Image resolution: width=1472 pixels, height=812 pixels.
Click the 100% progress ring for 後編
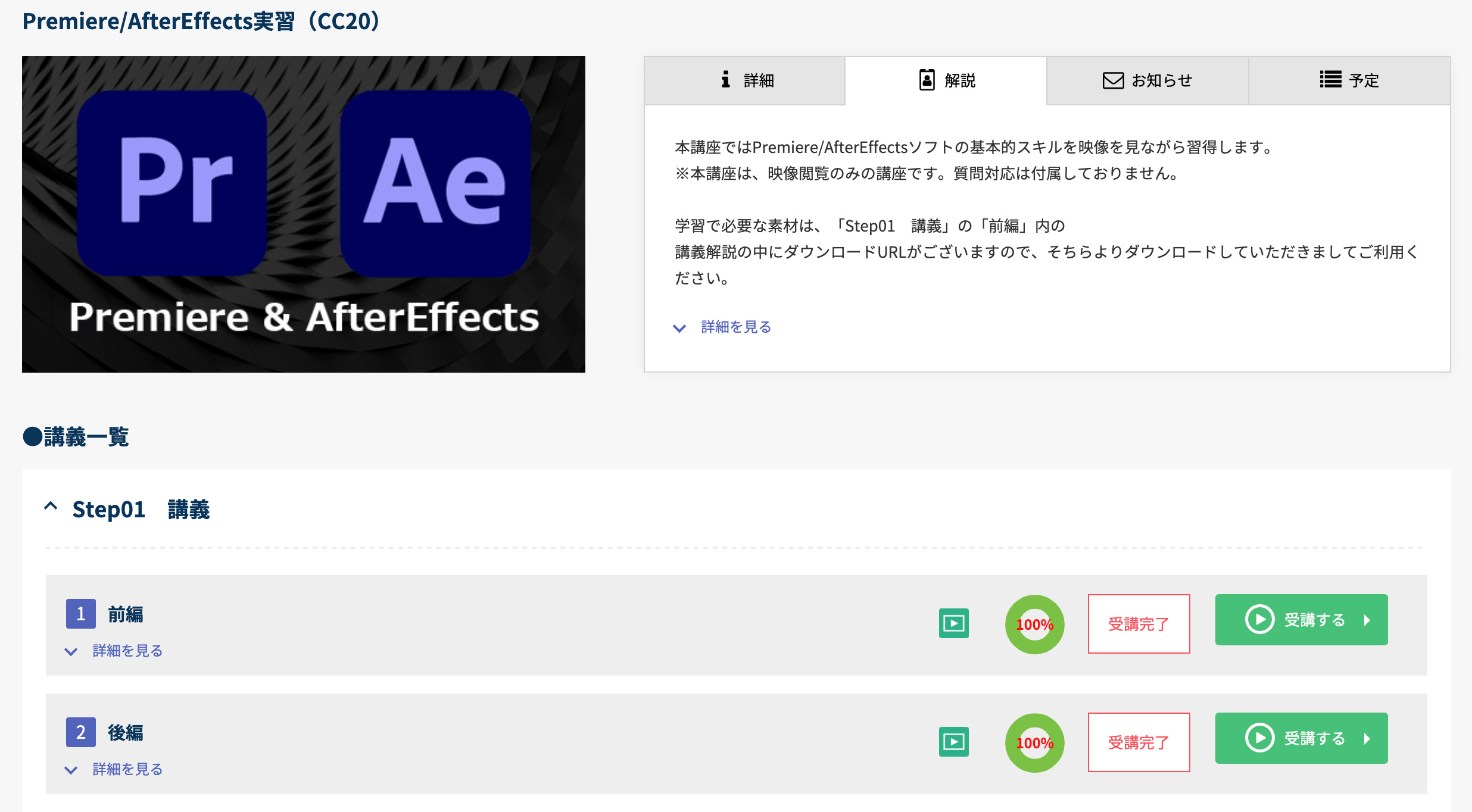pyautogui.click(x=1035, y=743)
